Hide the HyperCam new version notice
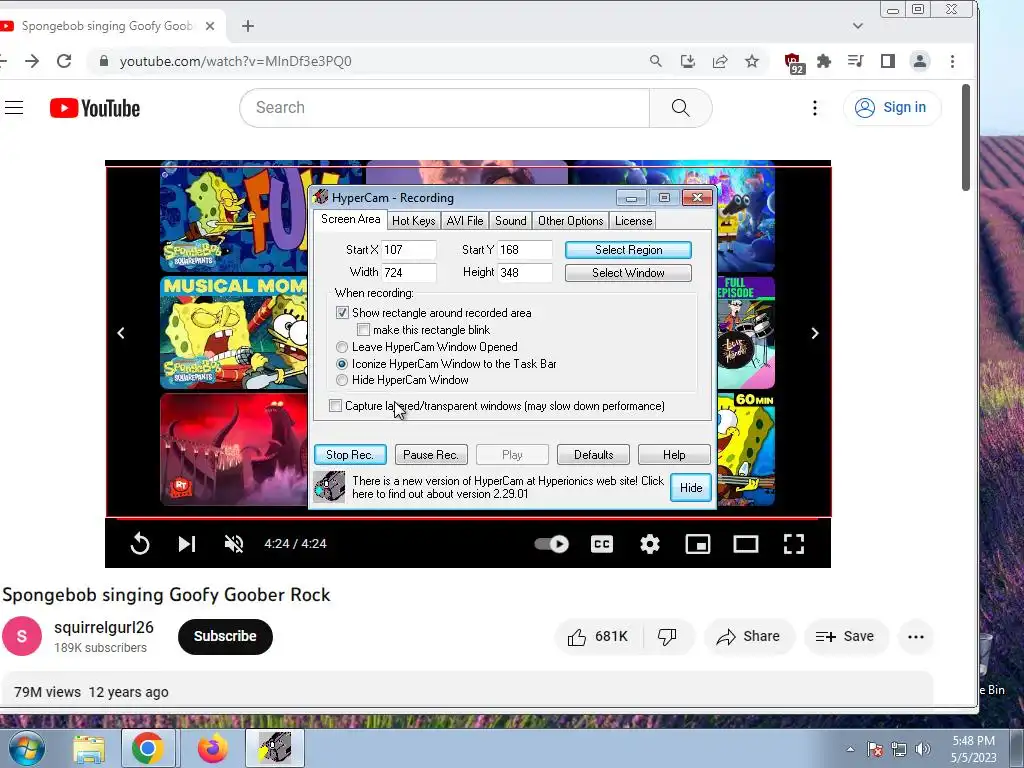Screen dimensions: 1024x768 pos(691,488)
